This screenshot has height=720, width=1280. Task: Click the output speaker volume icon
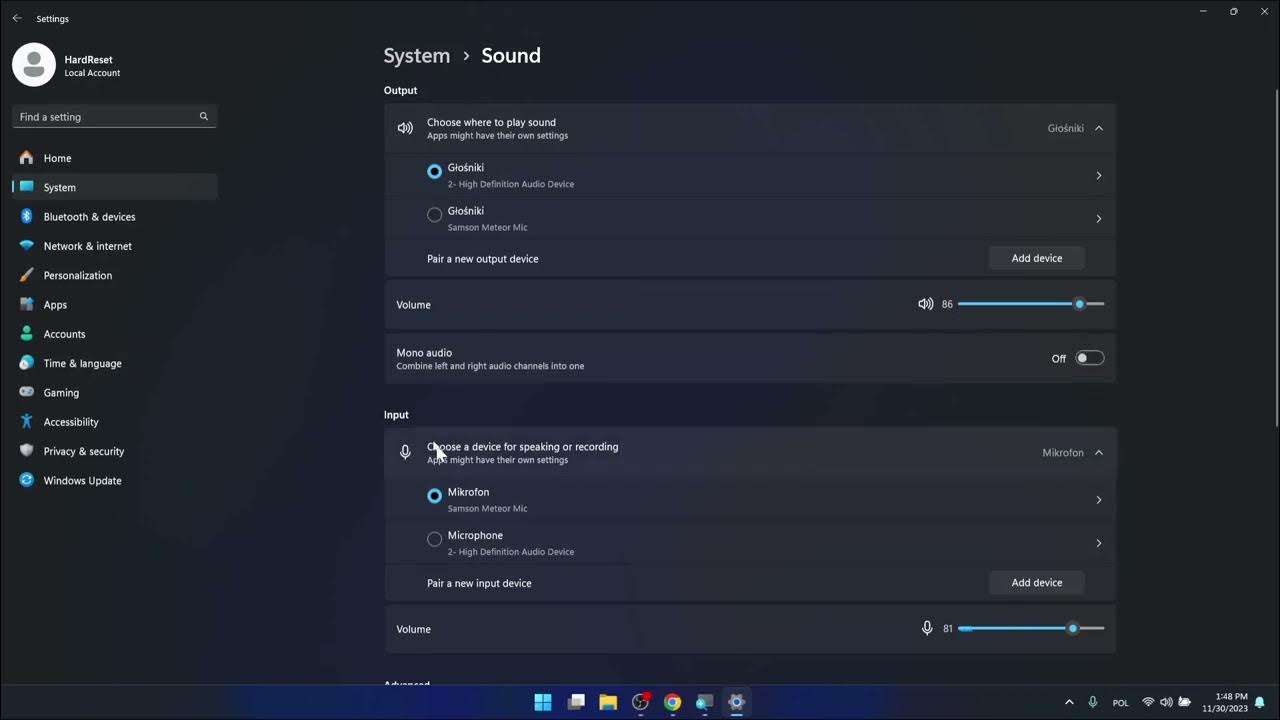925,304
